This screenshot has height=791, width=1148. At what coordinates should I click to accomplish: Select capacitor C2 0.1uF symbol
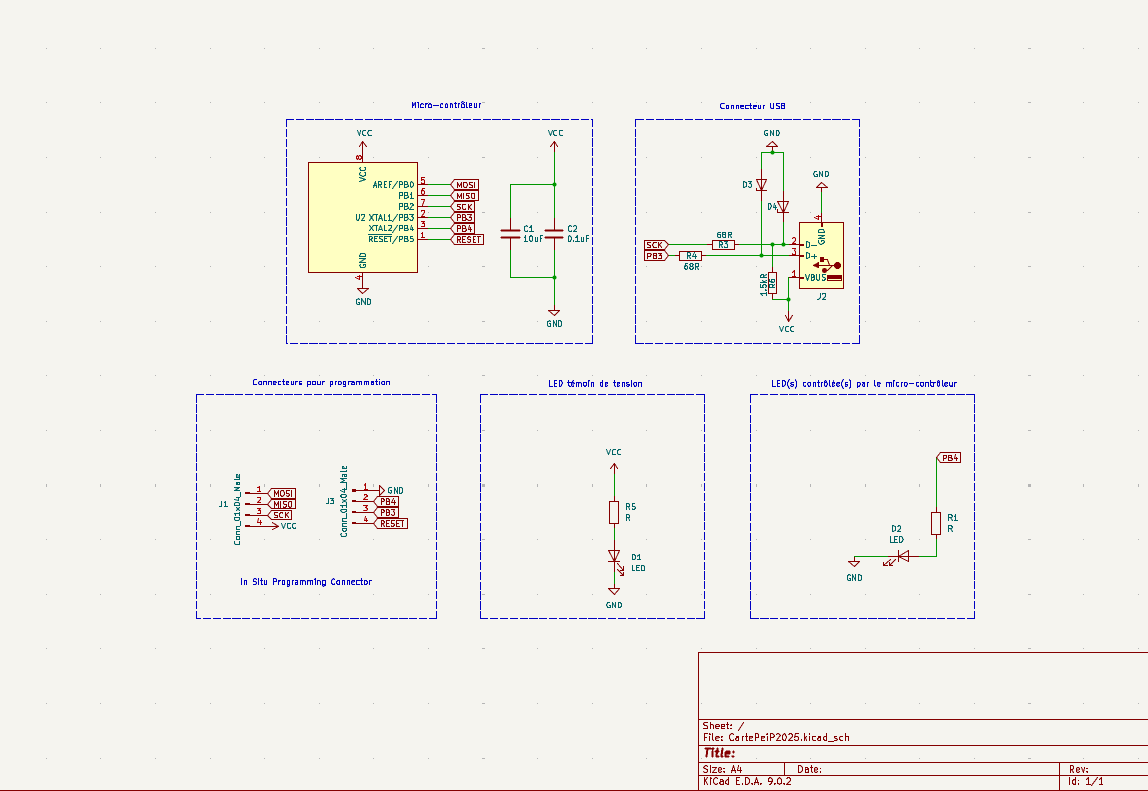[x=555, y=233]
